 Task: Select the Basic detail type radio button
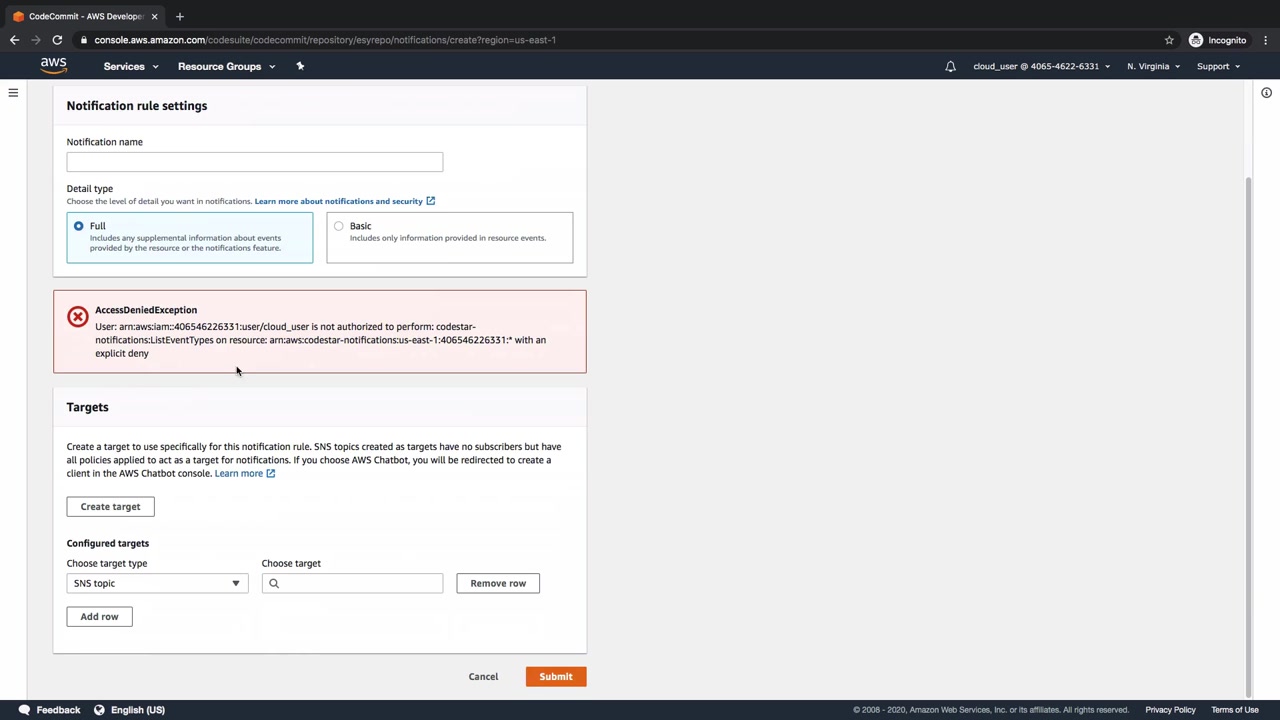[x=339, y=226]
